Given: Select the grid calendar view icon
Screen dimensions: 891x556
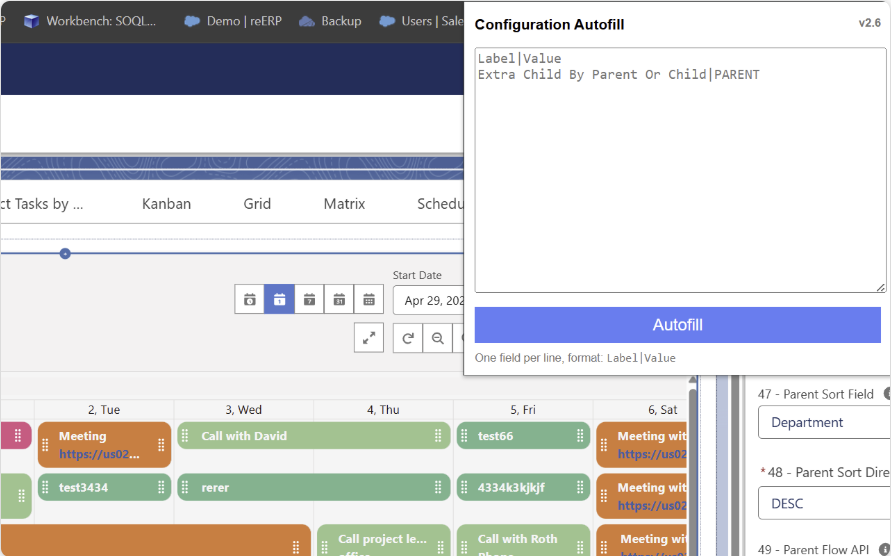Looking at the screenshot, I should click(x=369, y=300).
